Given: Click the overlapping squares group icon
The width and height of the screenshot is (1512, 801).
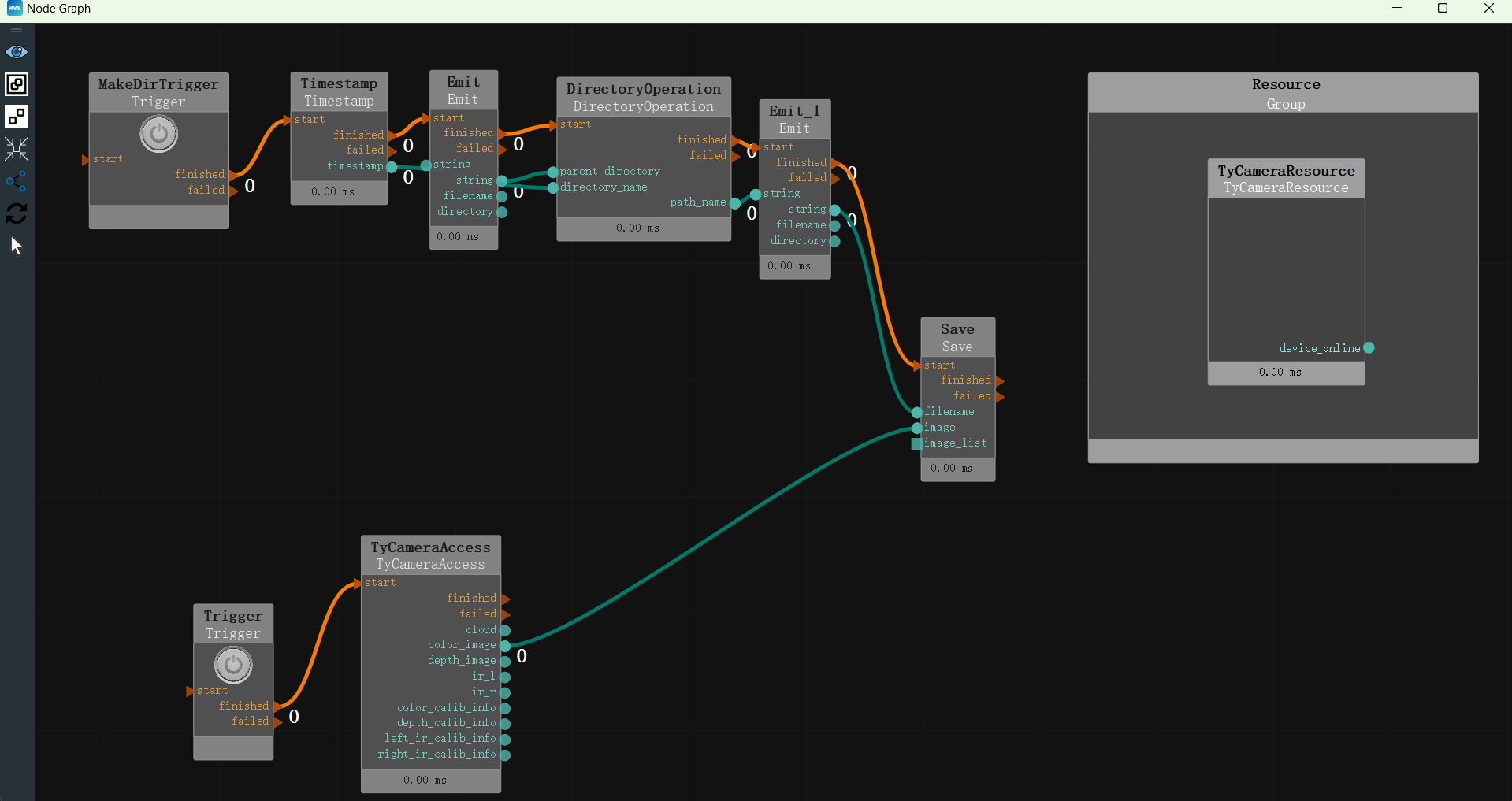Looking at the screenshot, I should pyautogui.click(x=17, y=84).
